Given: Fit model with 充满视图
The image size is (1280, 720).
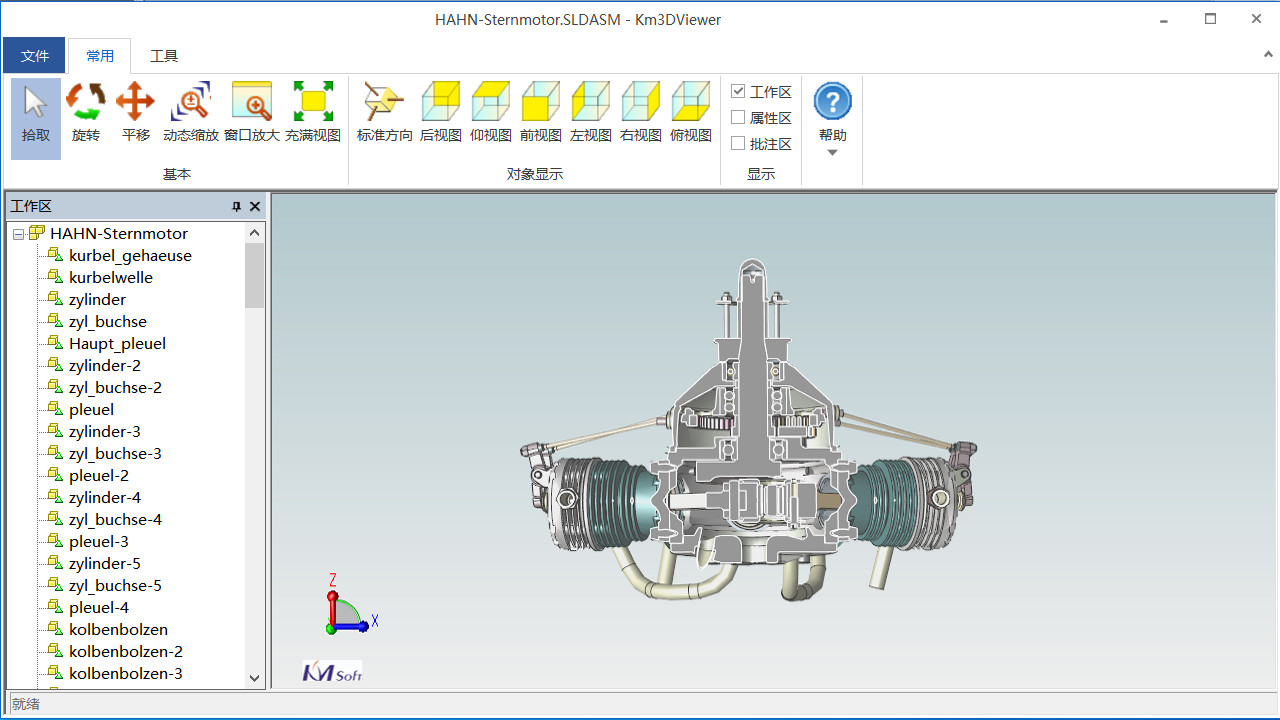Looking at the screenshot, I should point(313,115).
